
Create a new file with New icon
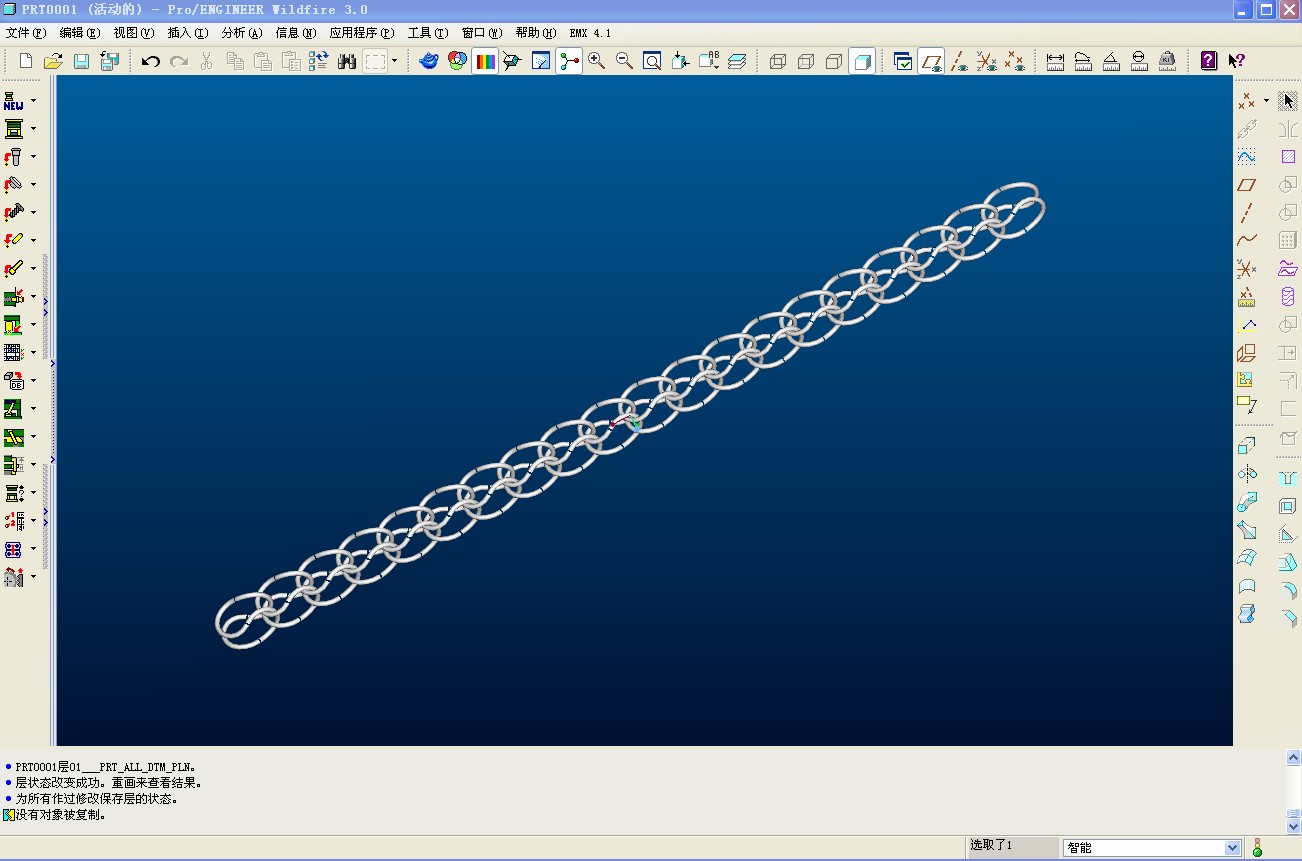click(26, 61)
